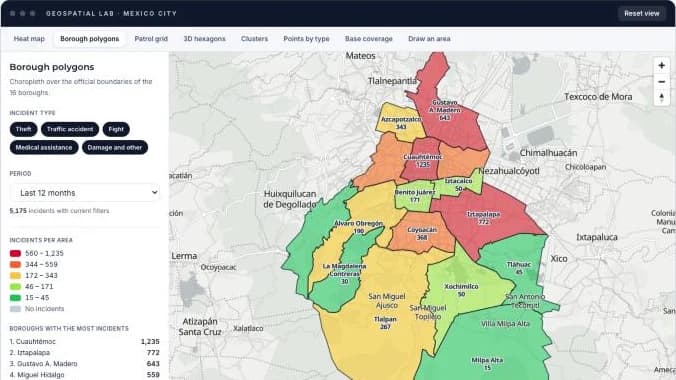Switch to the Clusters tab
The height and width of the screenshot is (380, 676).
[254, 39]
